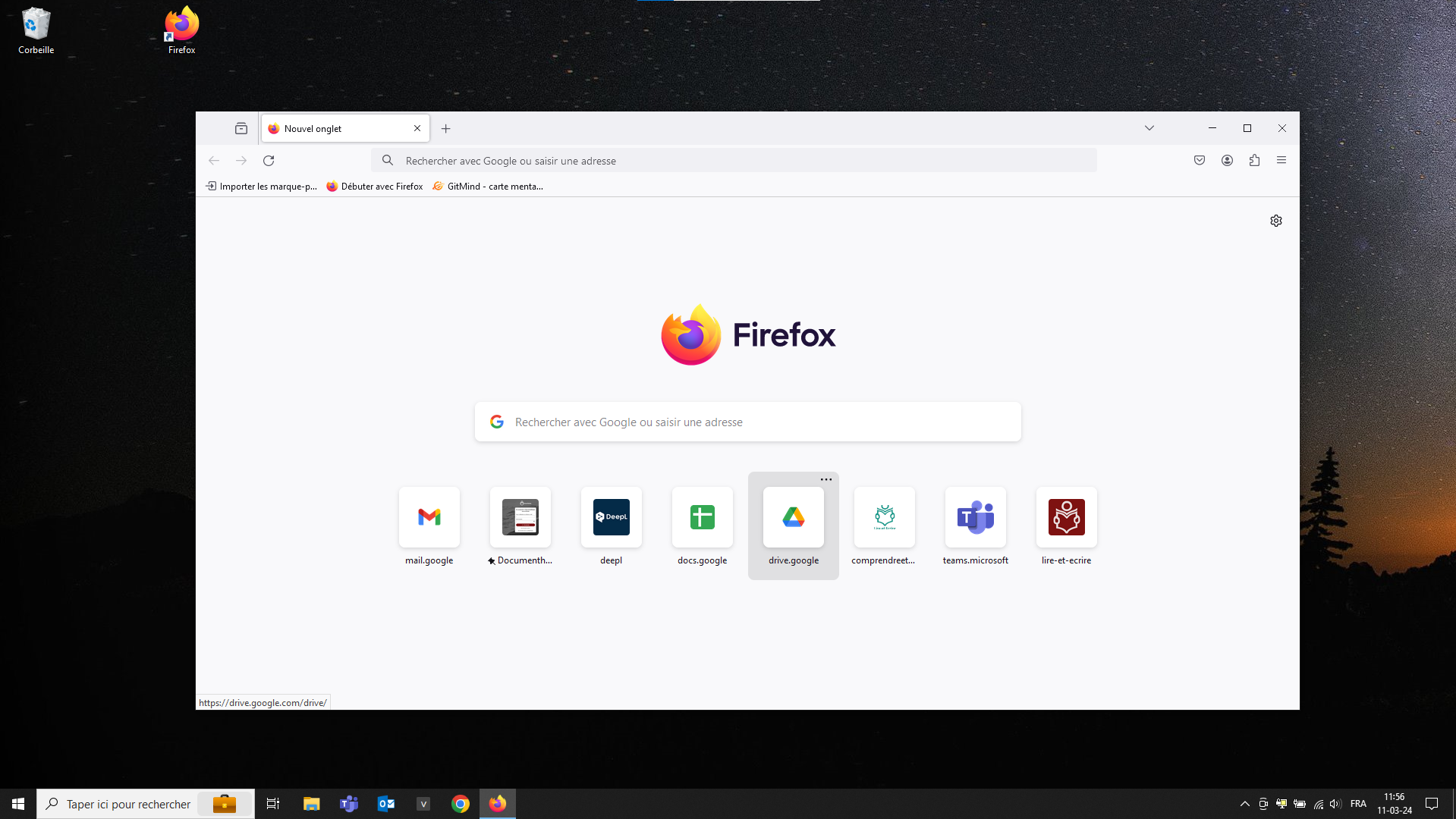Click Importer les marque-pages bookmark
The width and height of the screenshot is (1456, 819).
click(x=262, y=187)
